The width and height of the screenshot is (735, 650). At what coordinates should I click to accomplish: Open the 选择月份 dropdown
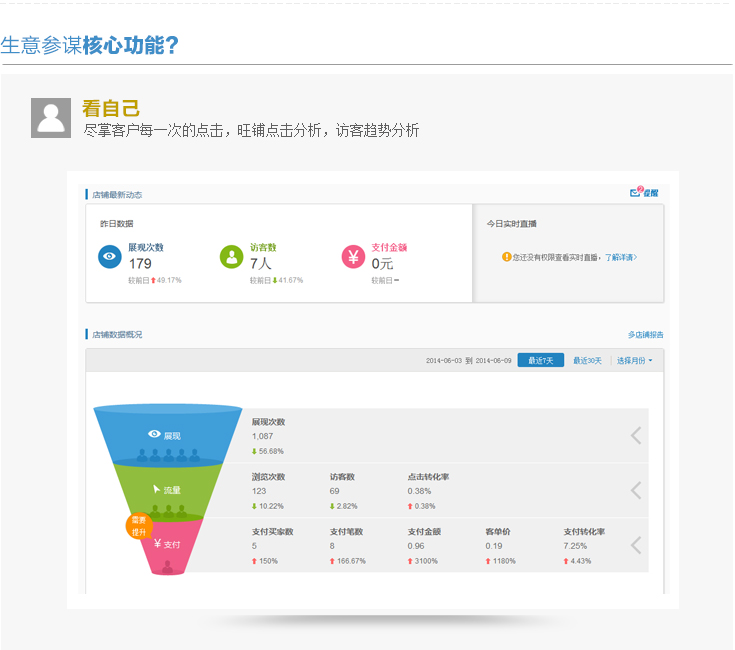pos(634,360)
